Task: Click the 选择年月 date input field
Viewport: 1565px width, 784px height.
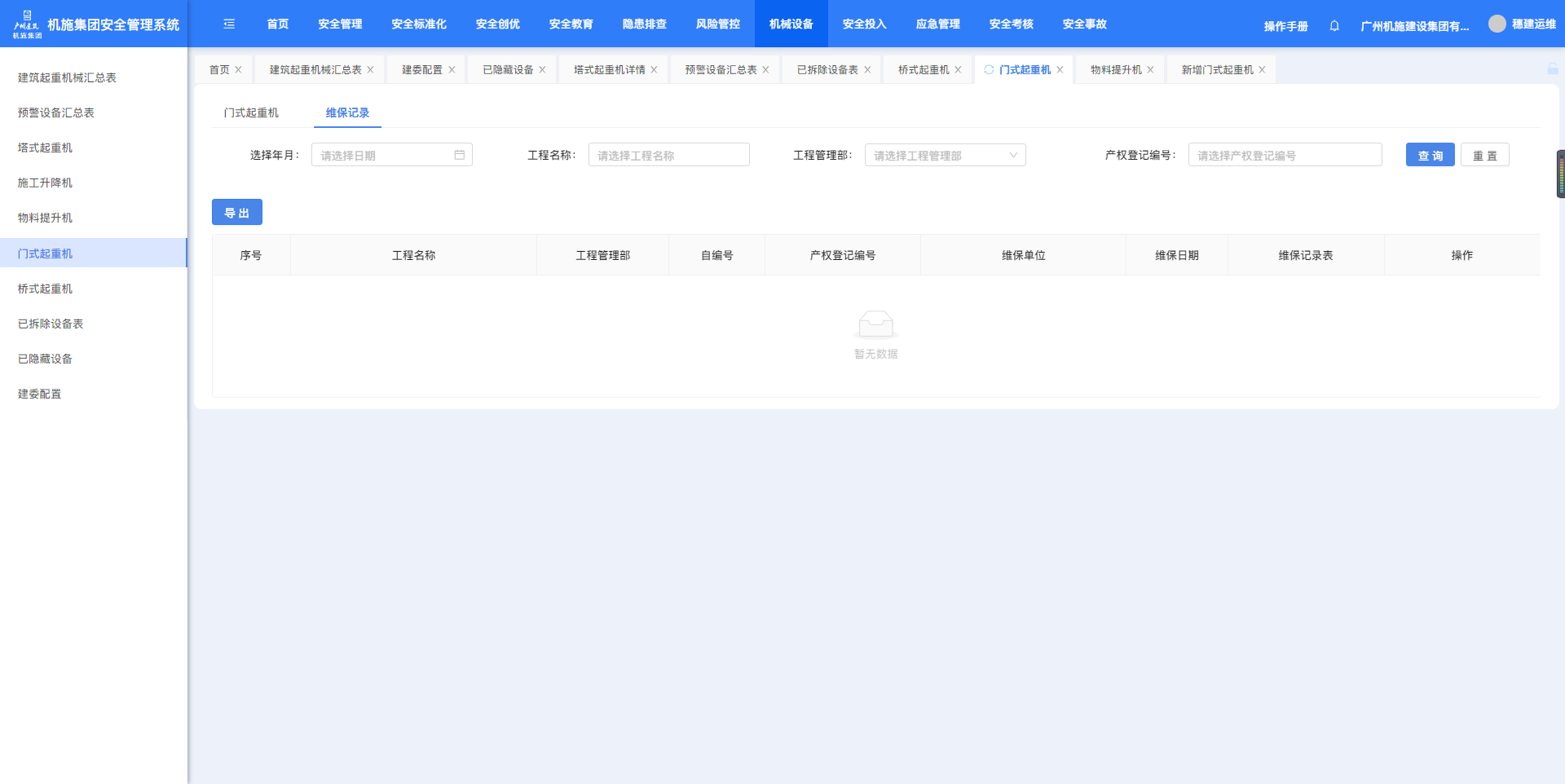Action: tap(383, 155)
